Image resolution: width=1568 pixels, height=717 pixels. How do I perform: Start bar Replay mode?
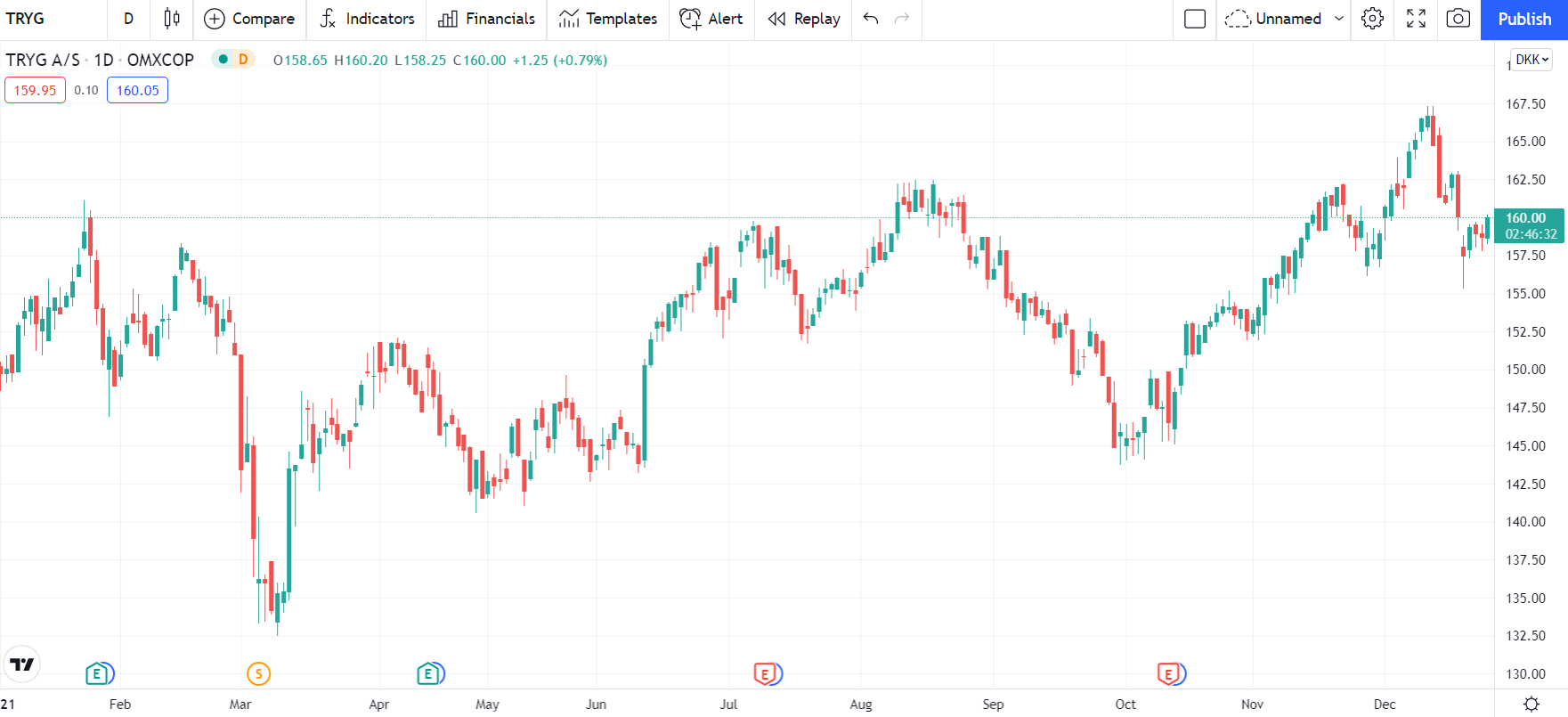[804, 19]
